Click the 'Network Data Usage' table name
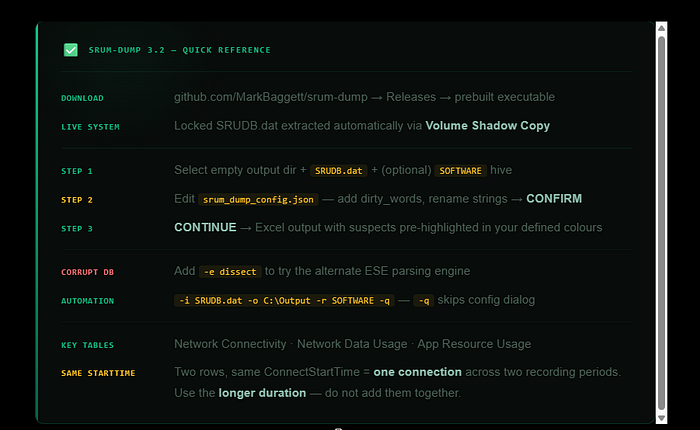 tap(352, 344)
